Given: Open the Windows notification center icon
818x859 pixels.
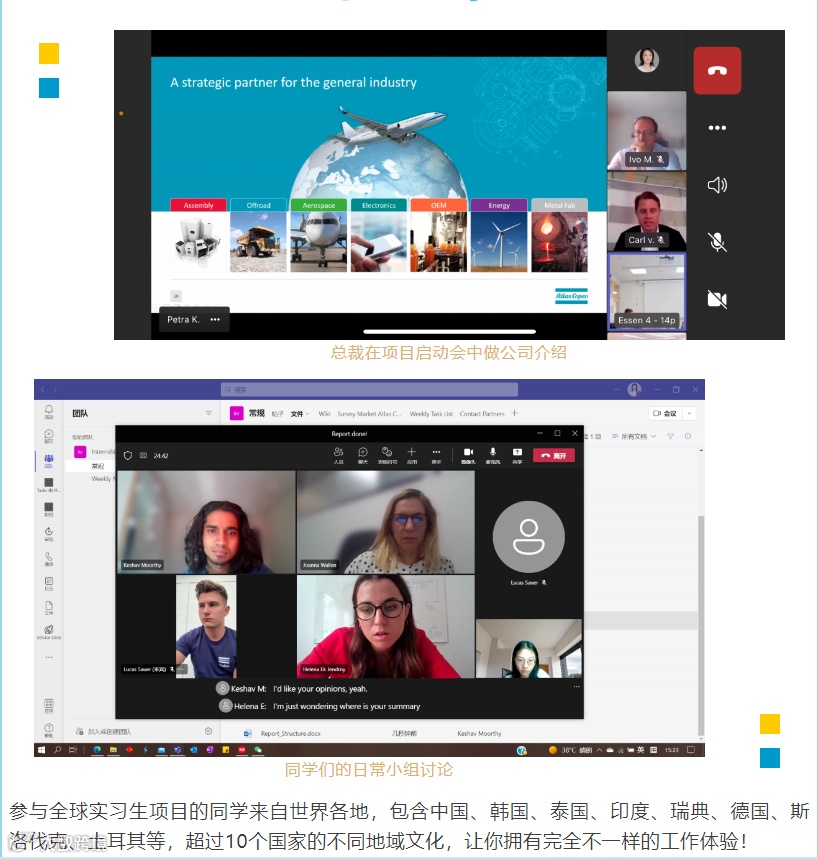Looking at the screenshot, I should [x=691, y=750].
